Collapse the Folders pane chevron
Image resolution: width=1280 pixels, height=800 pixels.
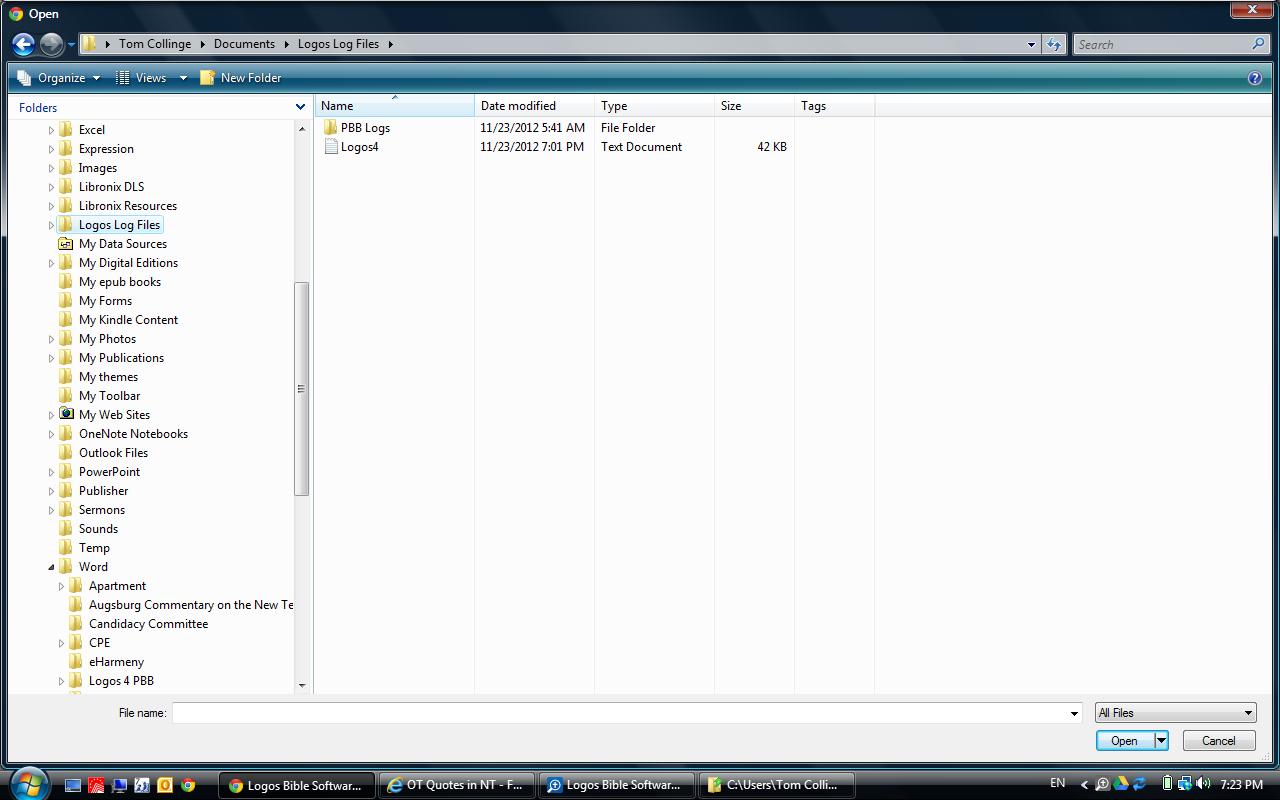(x=300, y=107)
